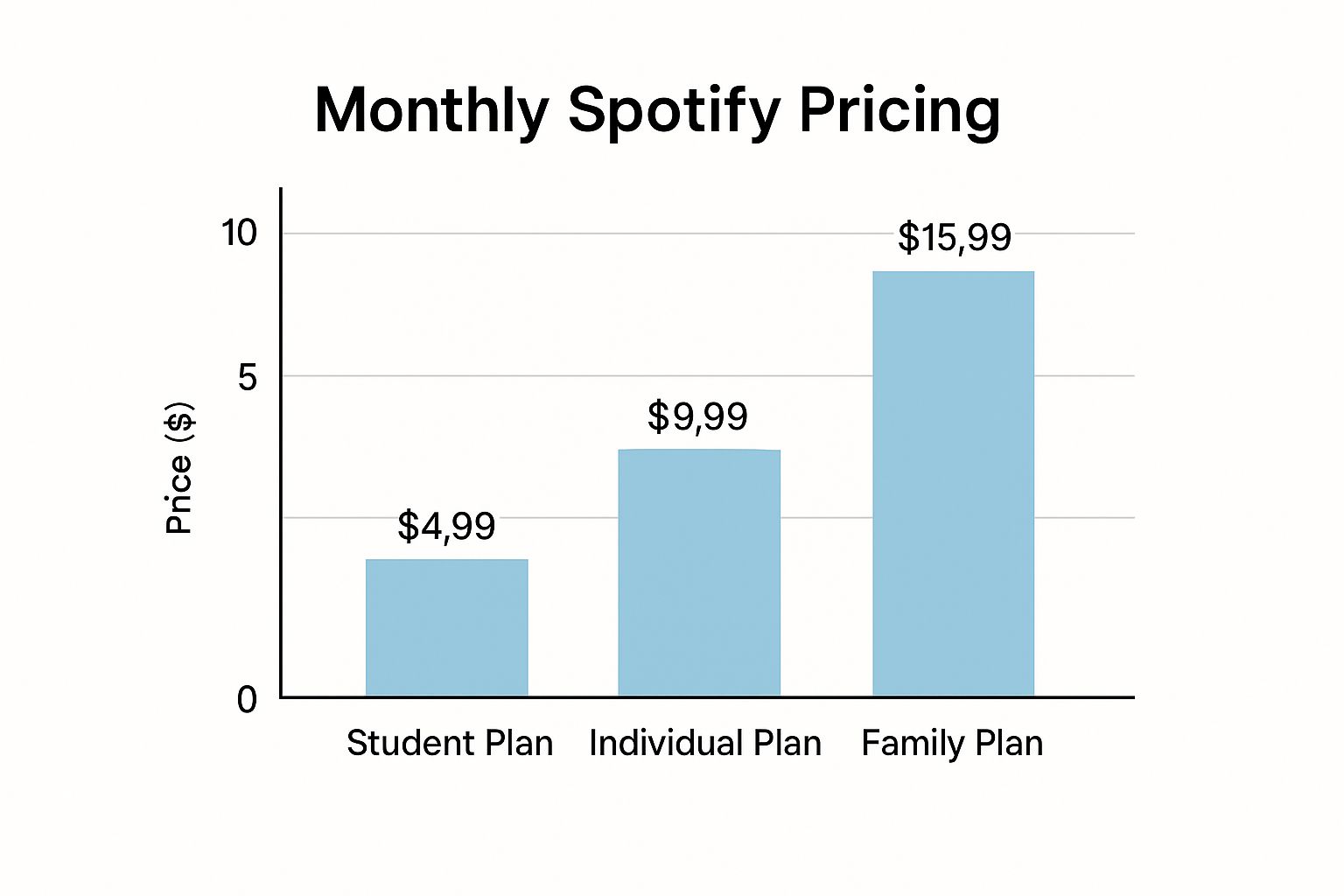
Task: Click the 10 tick label on y-axis
Action: (239, 234)
